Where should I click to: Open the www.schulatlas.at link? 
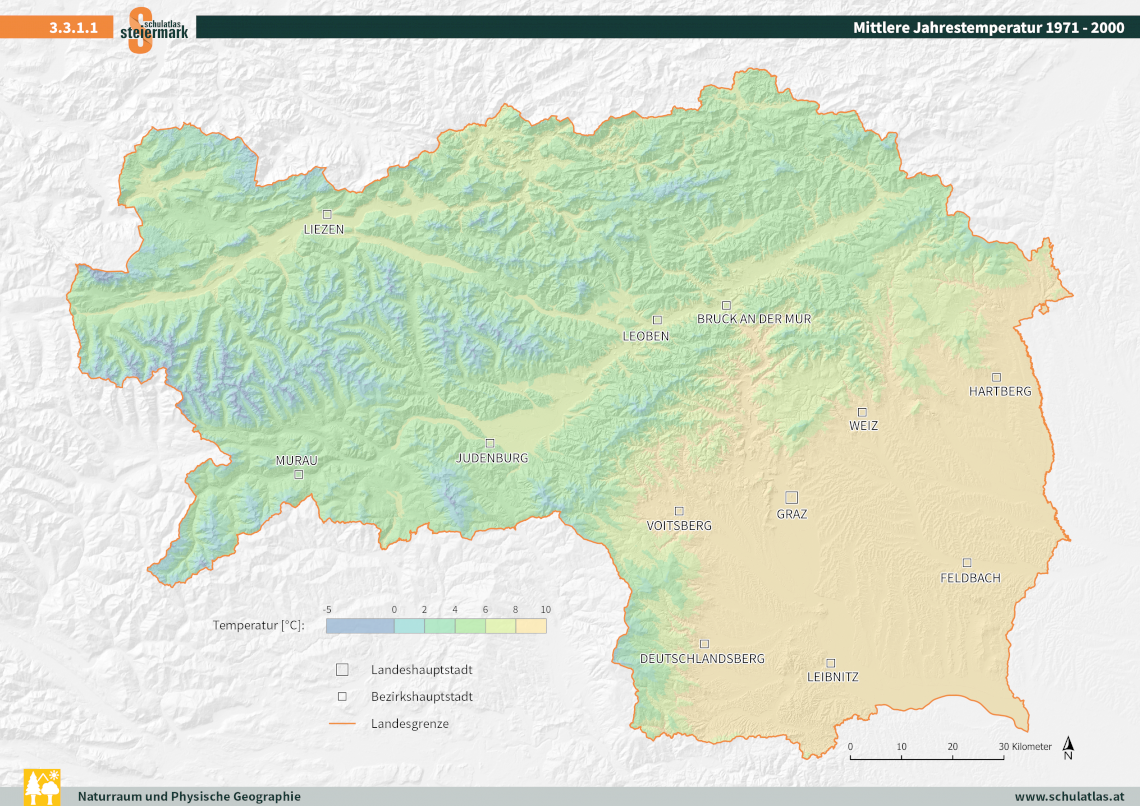click(1069, 796)
